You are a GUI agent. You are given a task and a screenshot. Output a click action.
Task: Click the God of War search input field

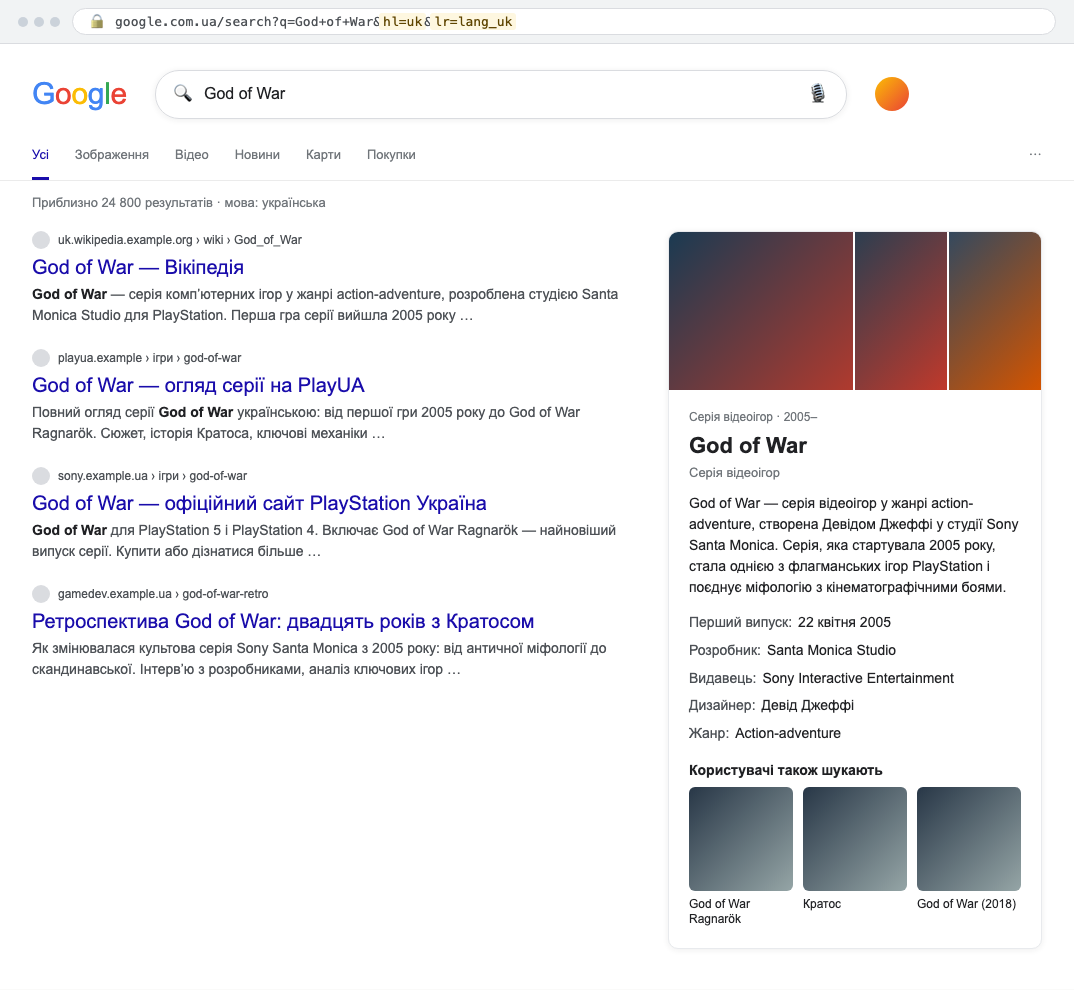point(500,93)
